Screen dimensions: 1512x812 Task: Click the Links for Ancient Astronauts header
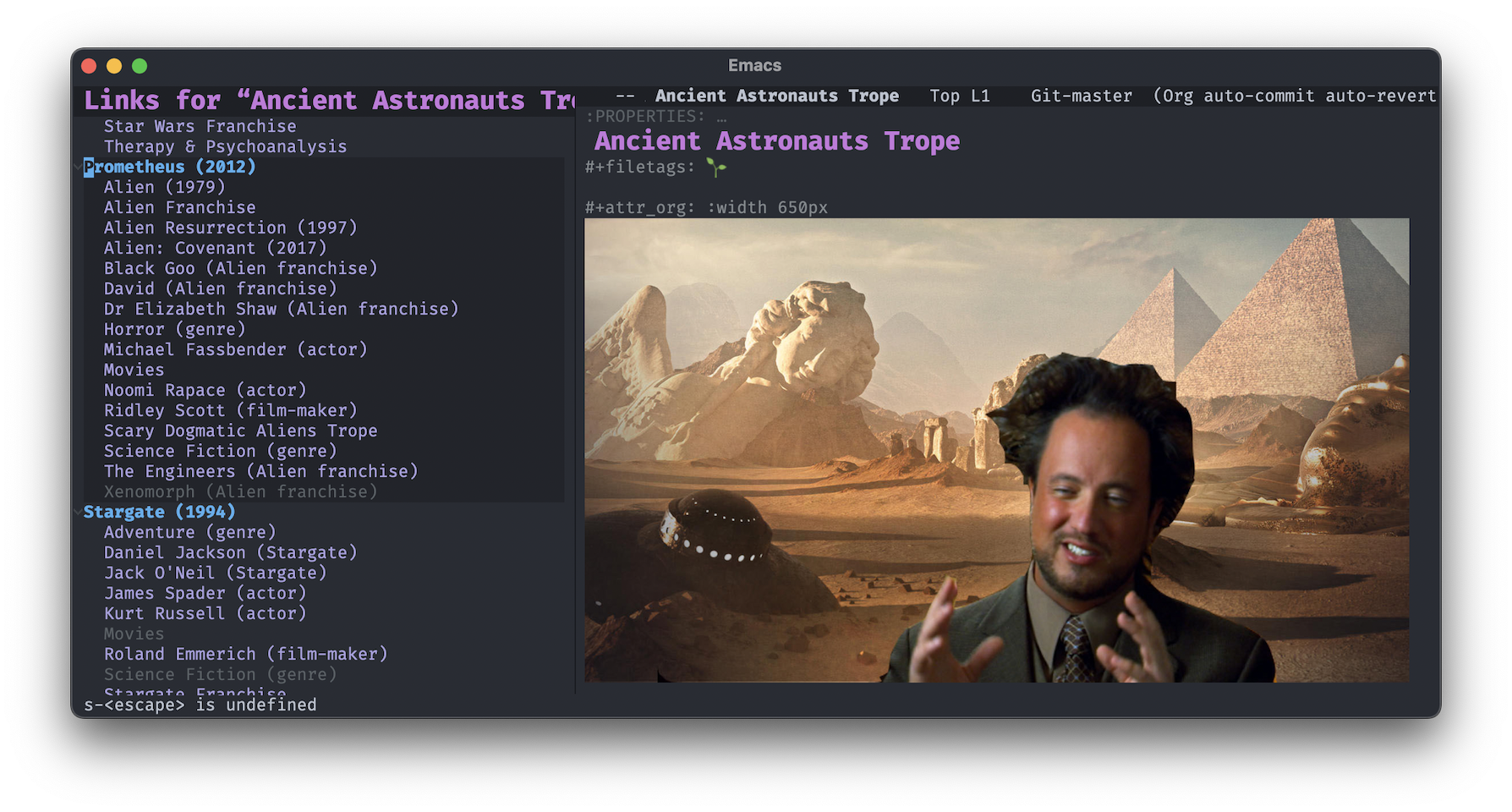click(330, 100)
